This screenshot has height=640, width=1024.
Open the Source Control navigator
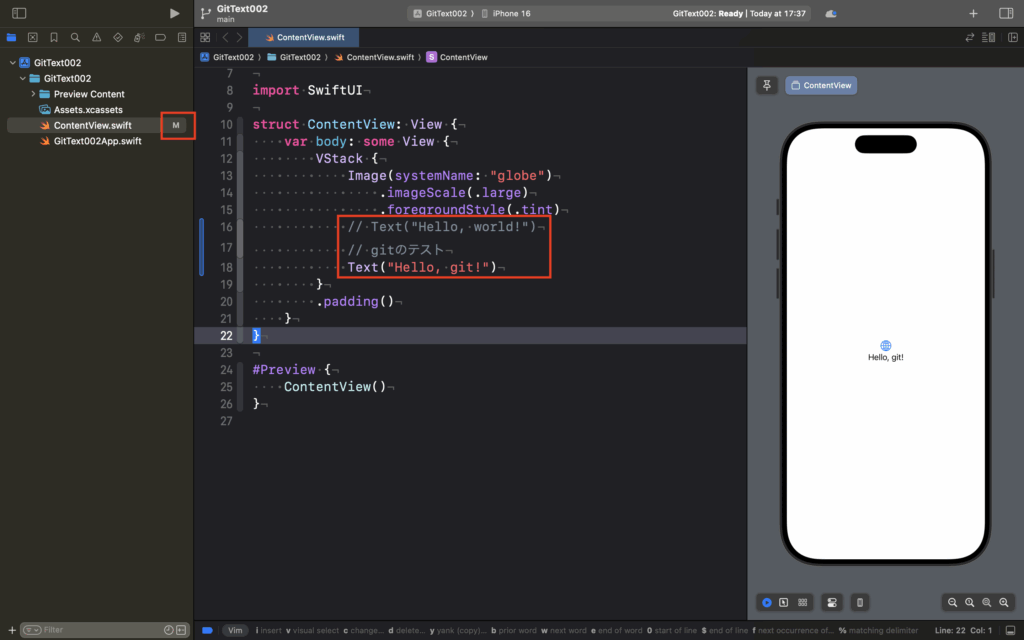(33, 37)
